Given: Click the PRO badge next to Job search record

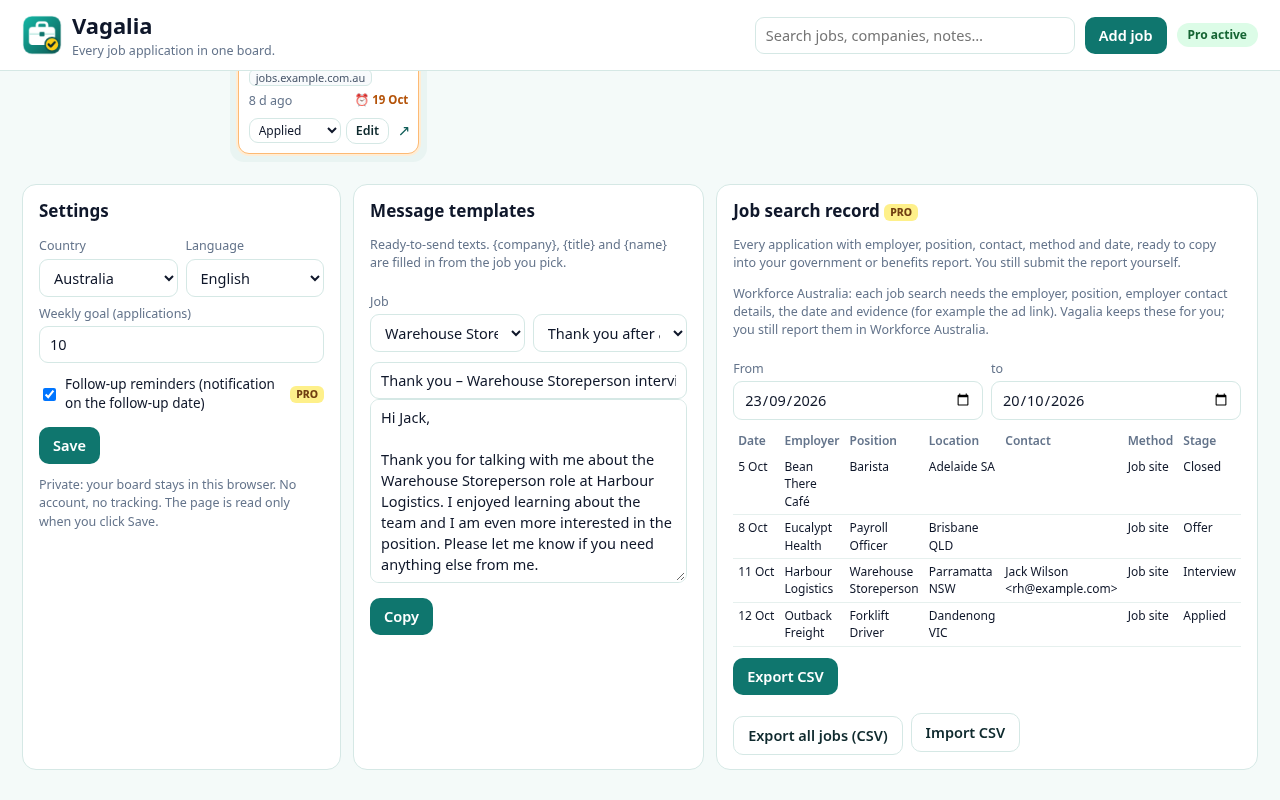Looking at the screenshot, I should (901, 212).
